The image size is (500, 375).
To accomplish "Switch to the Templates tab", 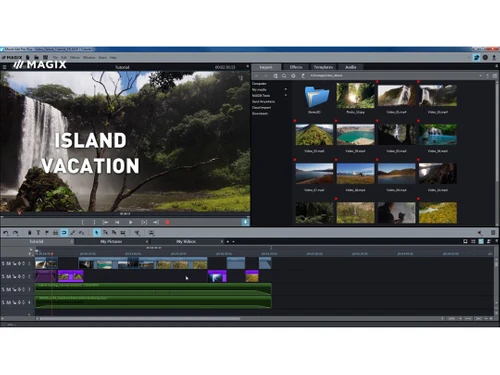I will pos(323,67).
